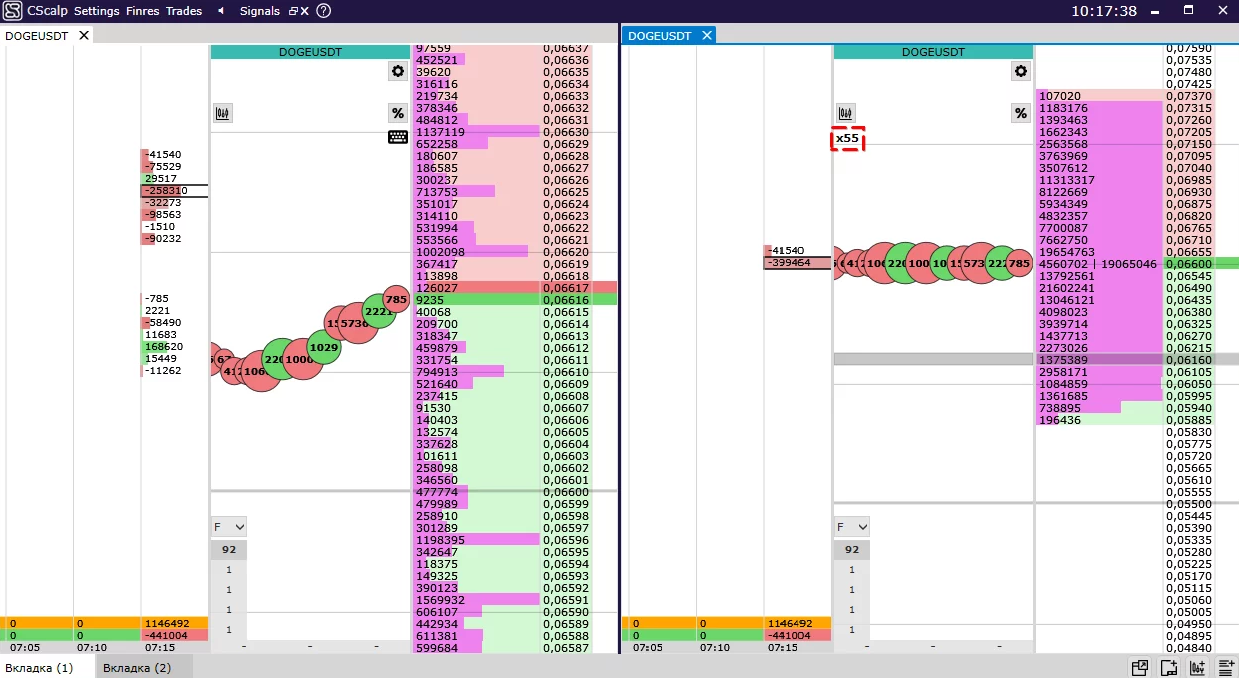The height and width of the screenshot is (678, 1239).
Task: Select the green 0,06616 best bid row
Action: tap(514, 299)
